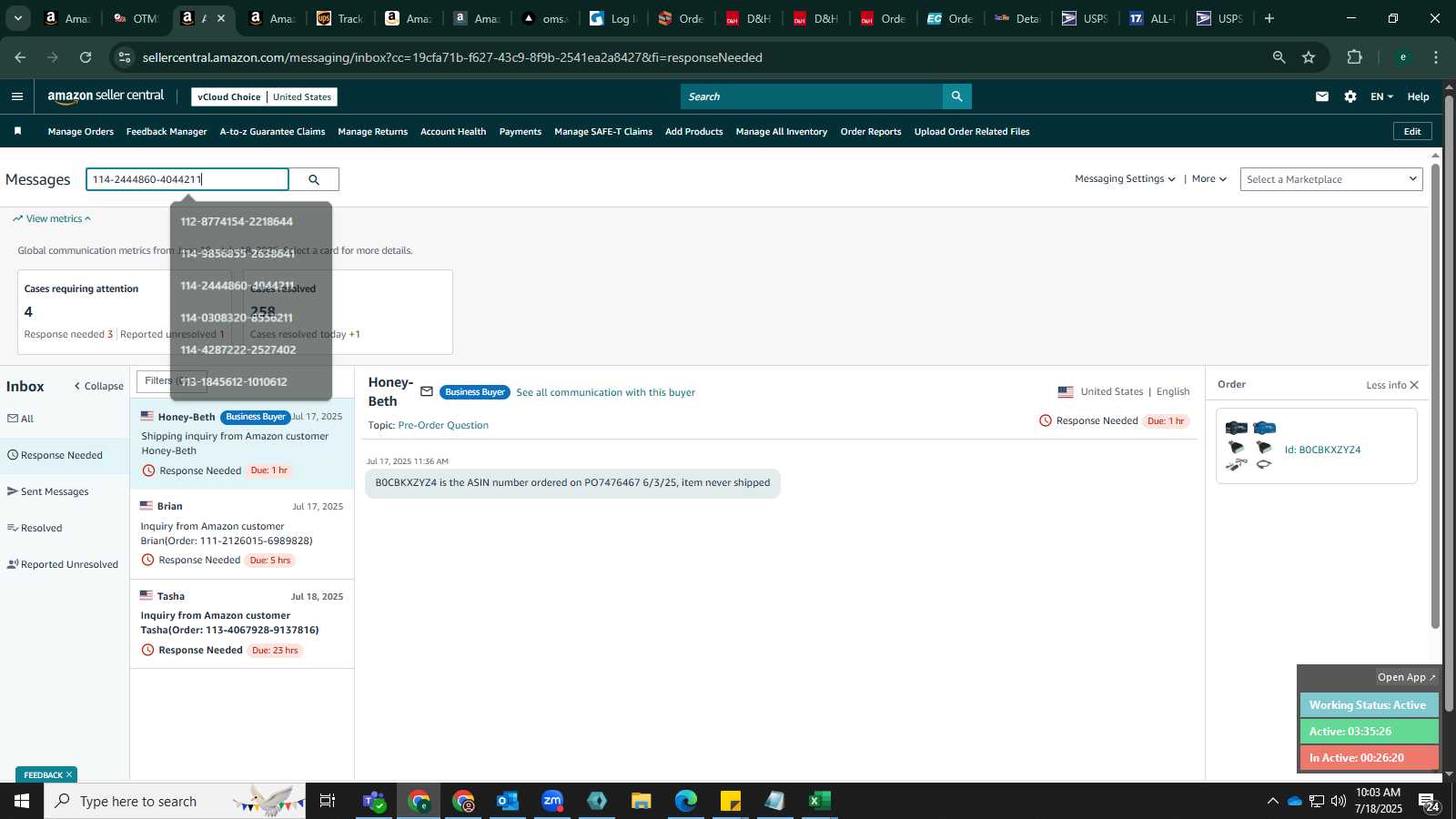Viewport: 1456px width, 819px height.
Task: Click the Help link in header
Action: click(1418, 96)
